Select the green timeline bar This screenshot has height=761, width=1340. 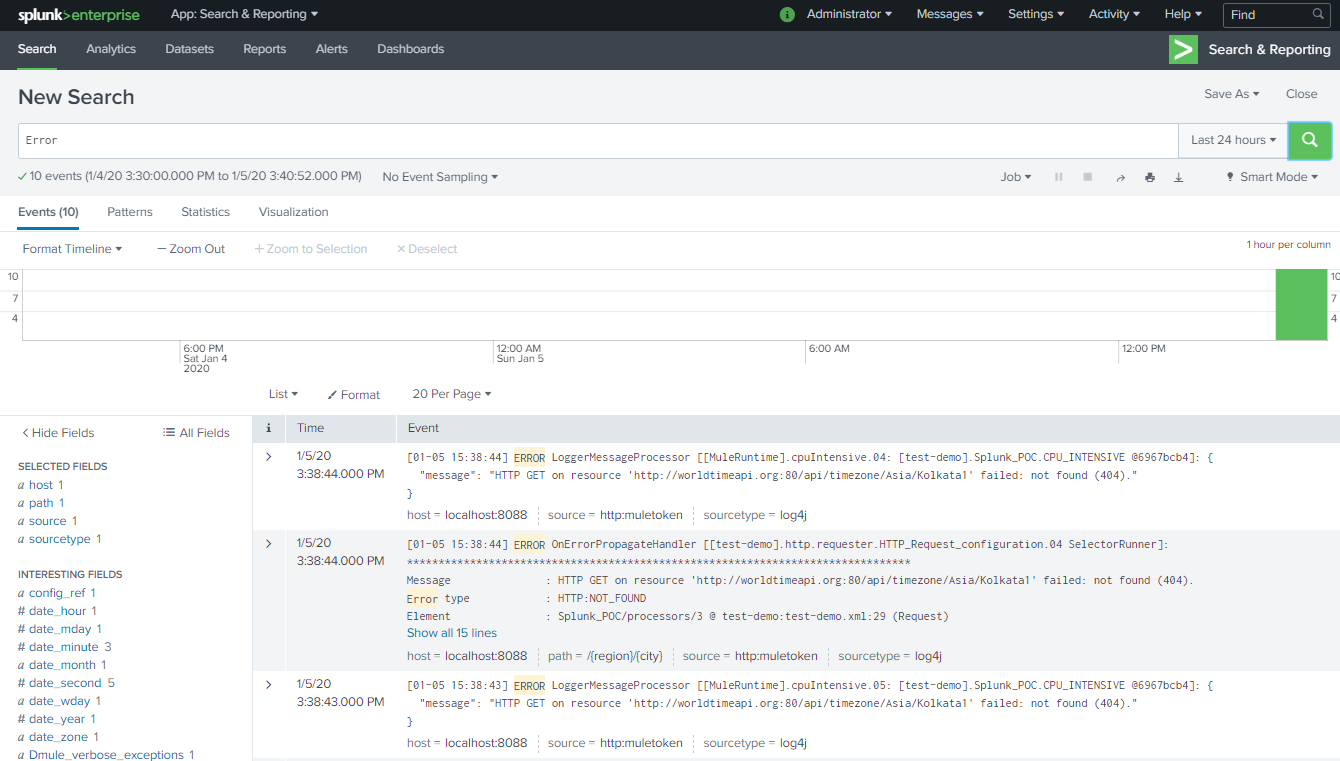1300,305
